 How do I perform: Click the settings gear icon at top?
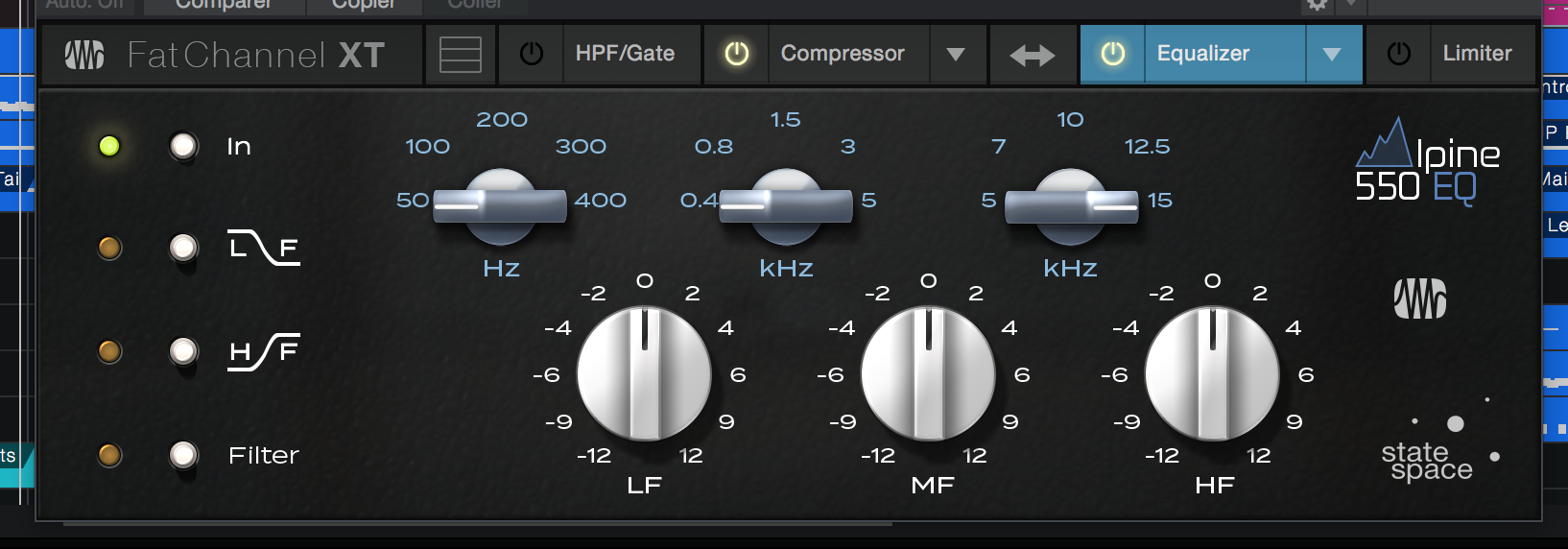(x=1318, y=5)
